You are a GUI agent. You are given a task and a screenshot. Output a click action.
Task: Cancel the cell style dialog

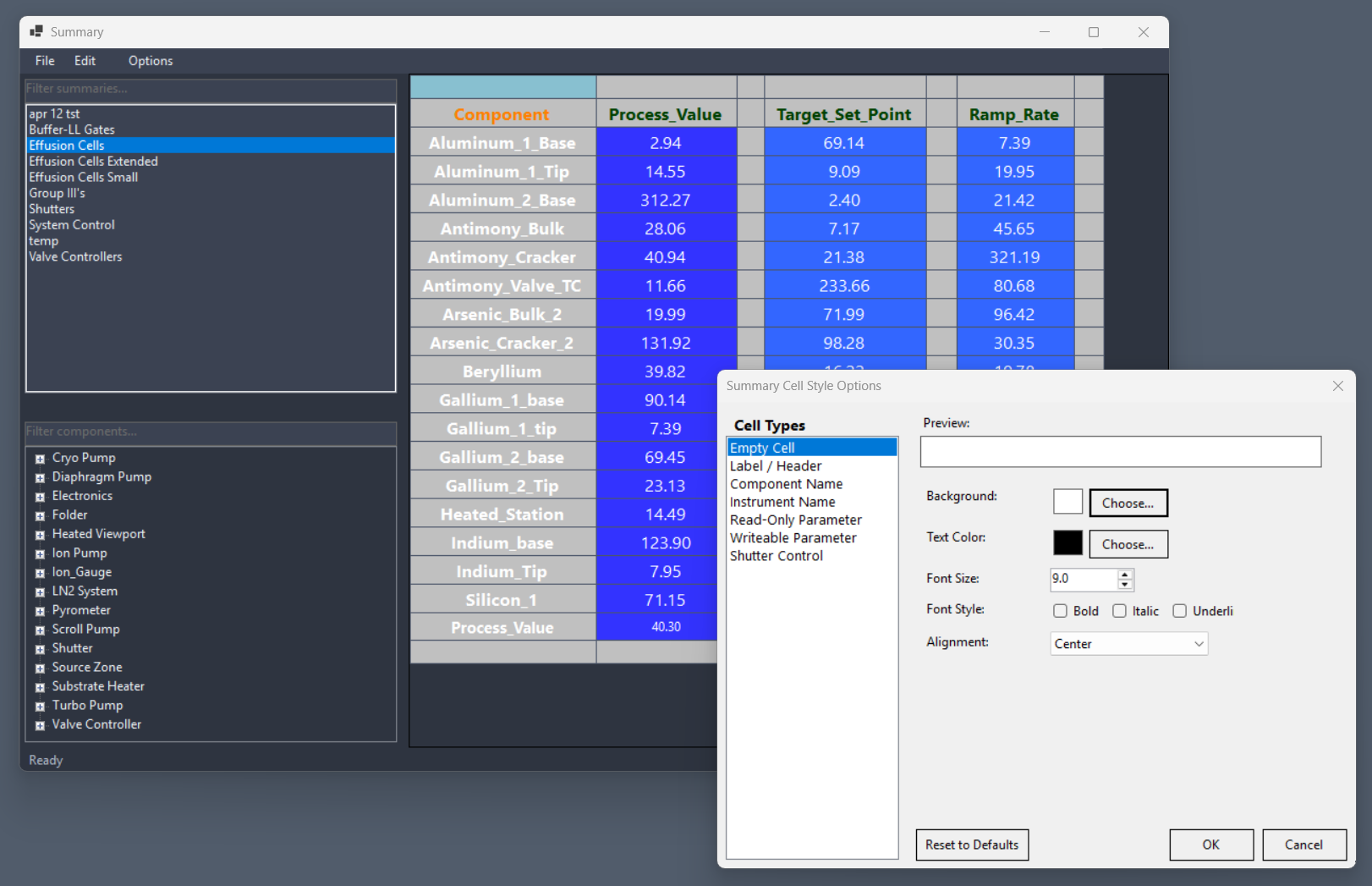point(1303,845)
